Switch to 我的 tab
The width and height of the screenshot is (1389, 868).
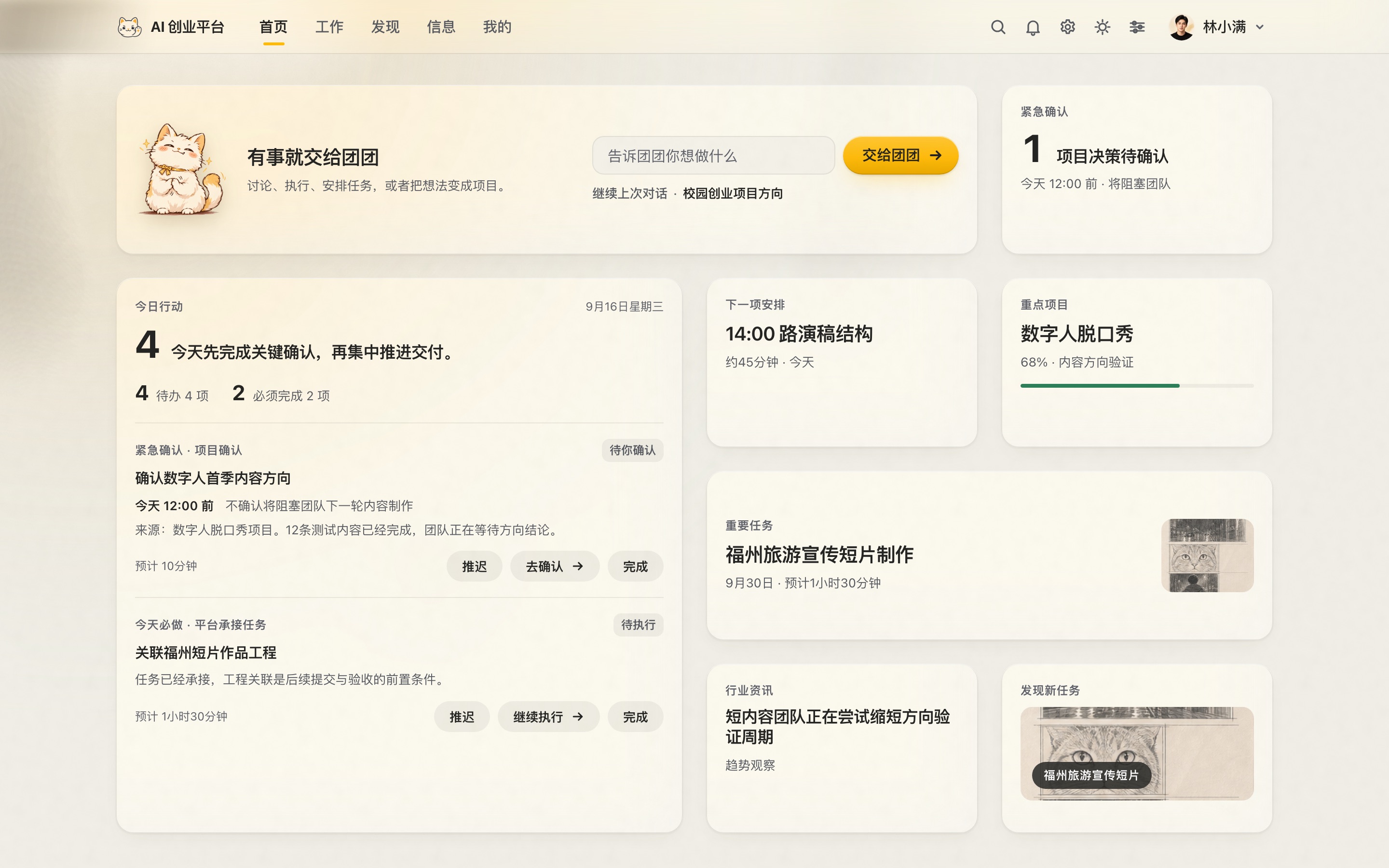tap(497, 27)
